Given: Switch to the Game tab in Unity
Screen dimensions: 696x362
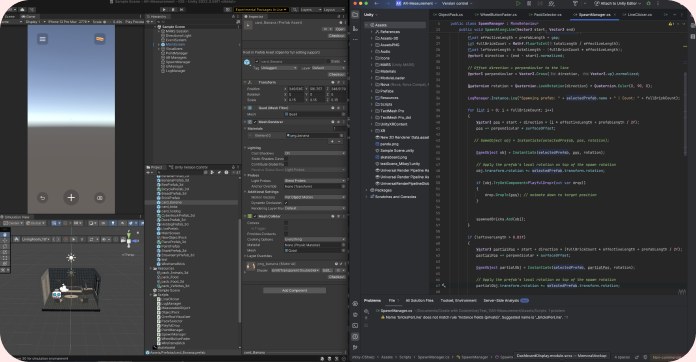Looking at the screenshot, I should [x=30, y=17].
